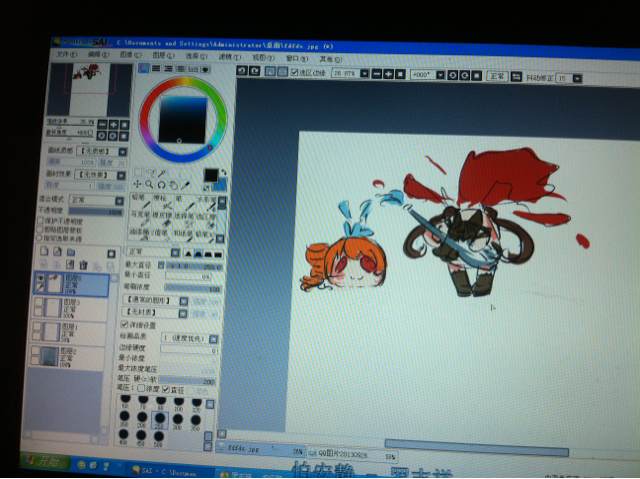Open the 其他 Others menu
Screen dimensions: 640x479
coord(331,59)
